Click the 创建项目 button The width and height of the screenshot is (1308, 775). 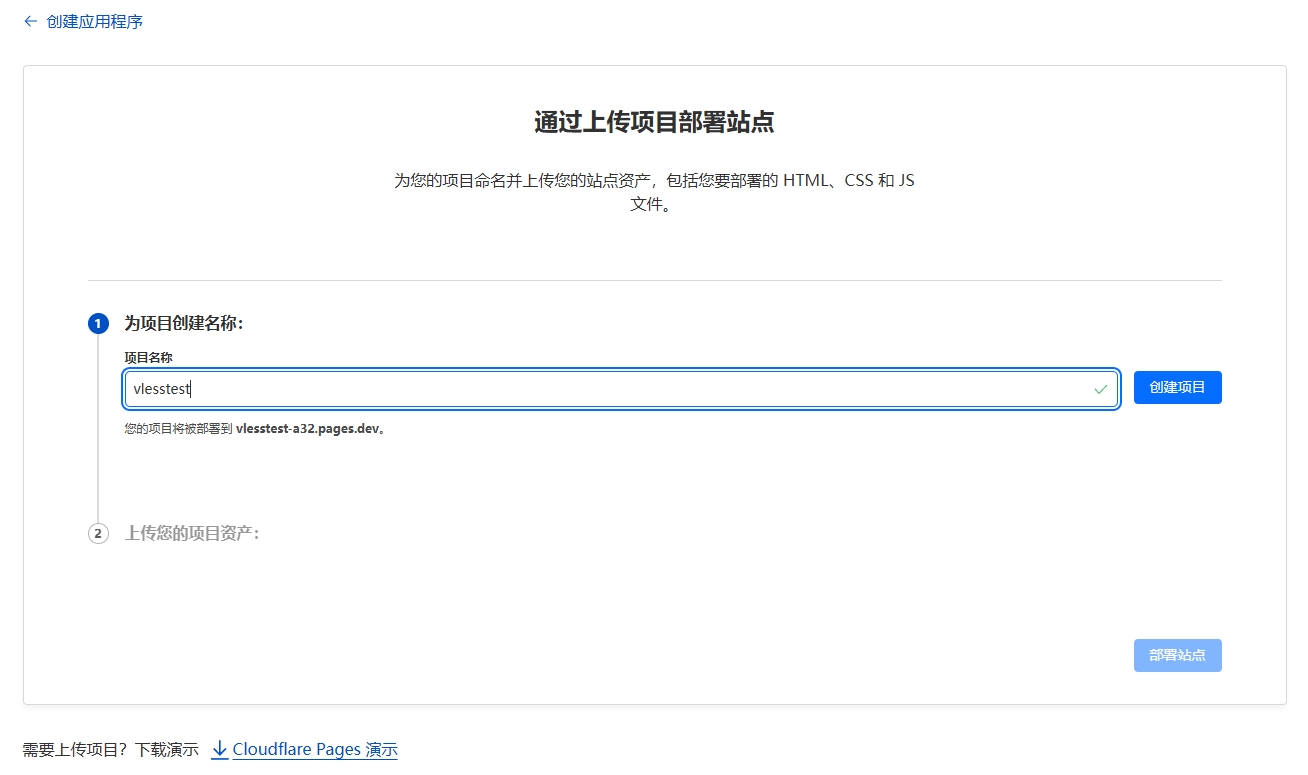pyautogui.click(x=1177, y=387)
